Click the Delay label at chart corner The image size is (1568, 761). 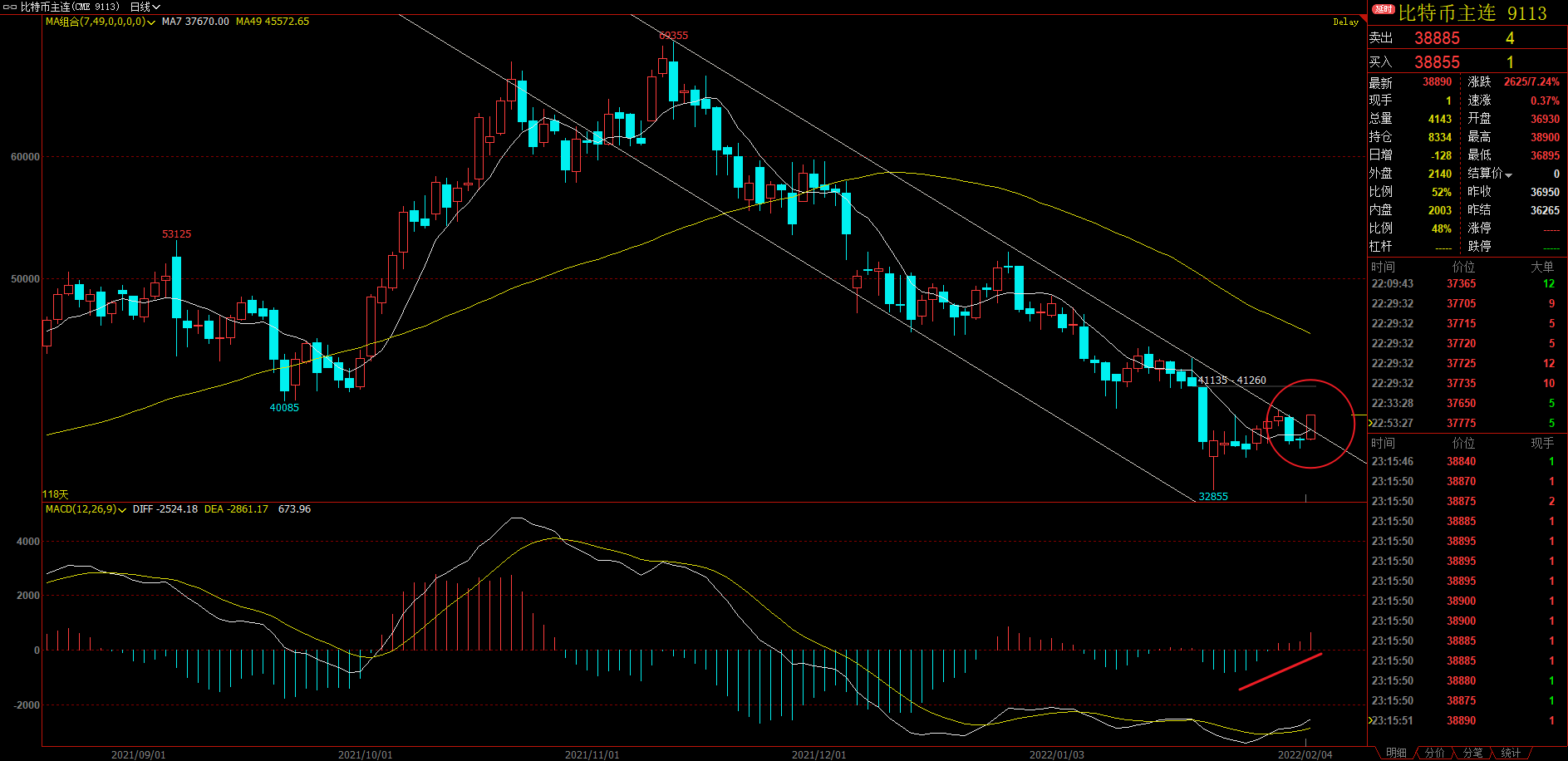(x=1345, y=22)
